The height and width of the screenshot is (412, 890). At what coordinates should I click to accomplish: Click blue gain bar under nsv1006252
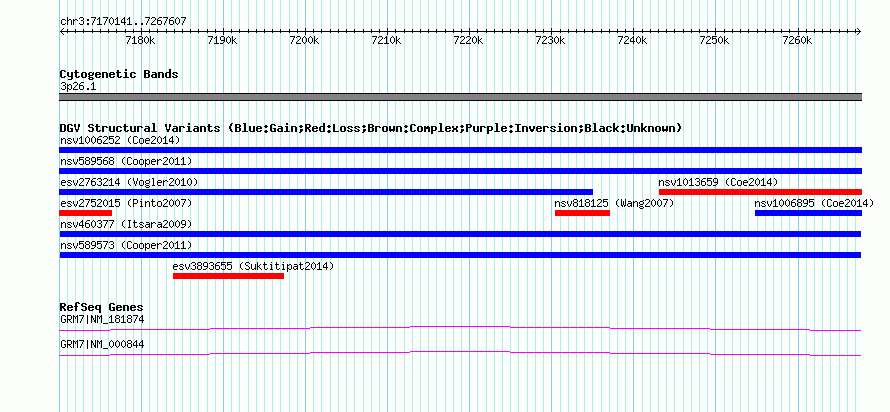(460, 150)
